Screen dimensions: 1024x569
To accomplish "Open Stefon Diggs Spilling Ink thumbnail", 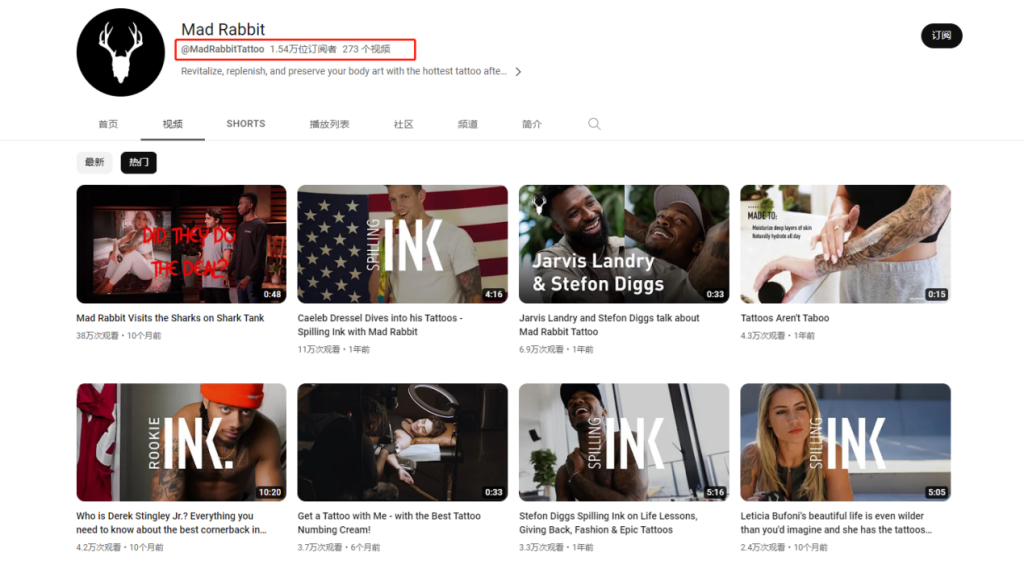I will click(x=624, y=442).
